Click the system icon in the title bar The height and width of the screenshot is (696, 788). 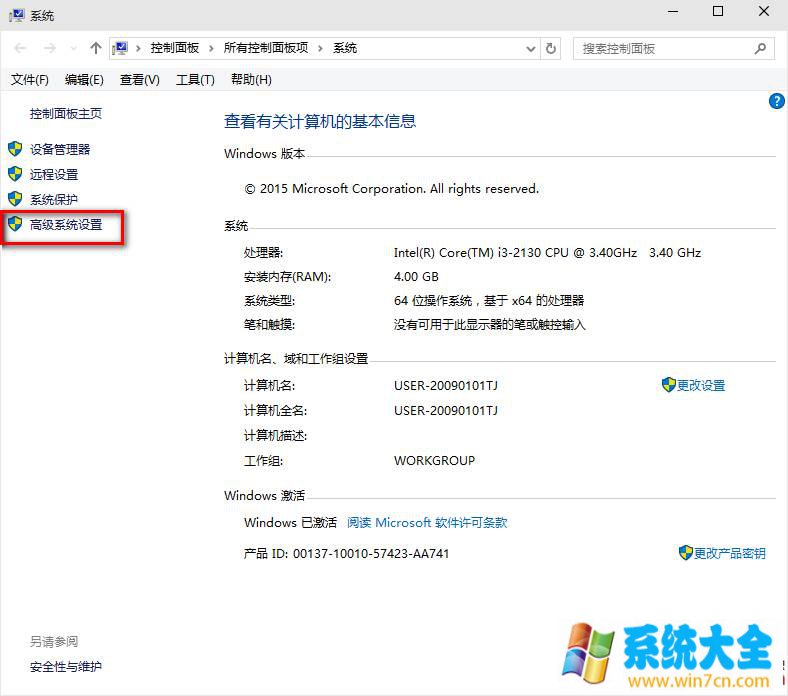(17, 15)
